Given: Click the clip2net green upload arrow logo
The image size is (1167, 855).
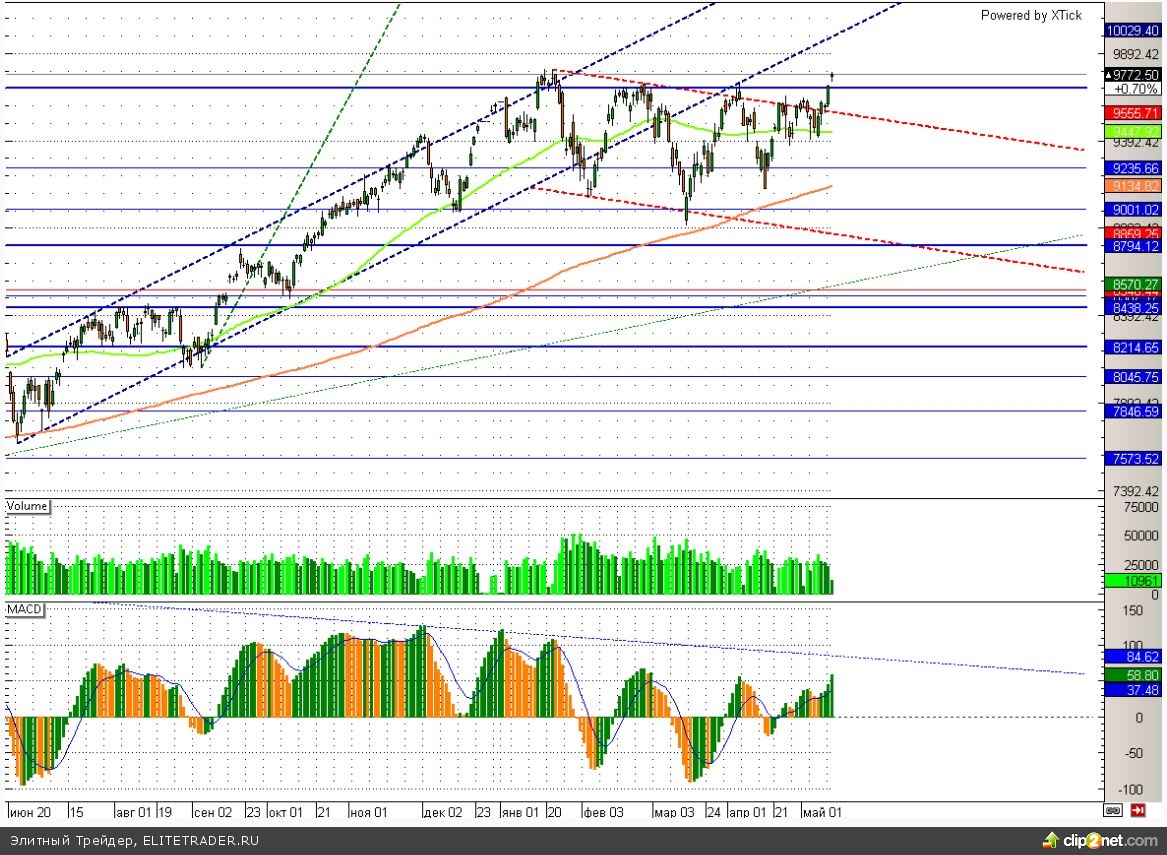Looking at the screenshot, I should tap(1051, 841).
